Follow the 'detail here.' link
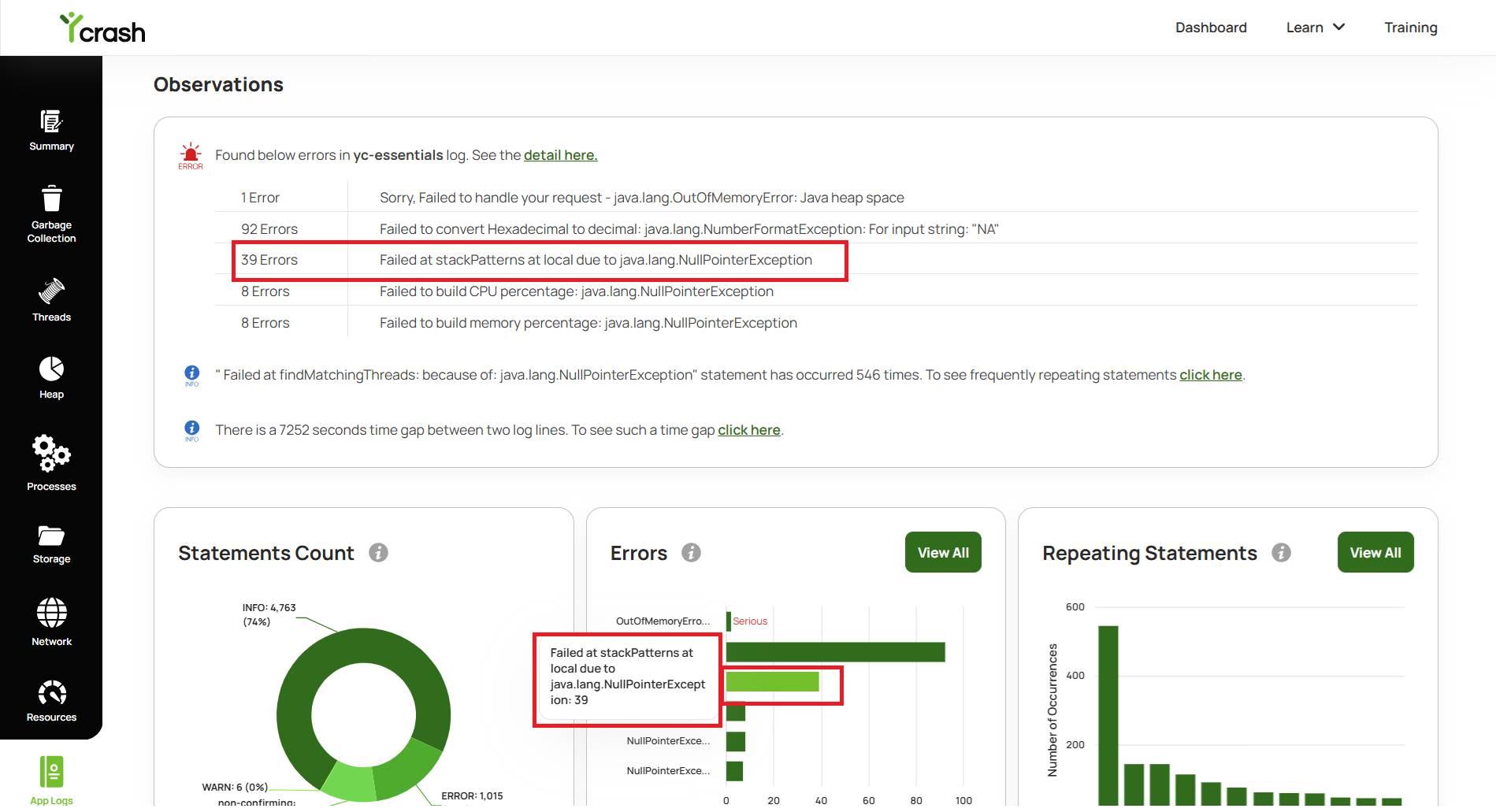This screenshot has height=812, width=1496. tap(561, 155)
